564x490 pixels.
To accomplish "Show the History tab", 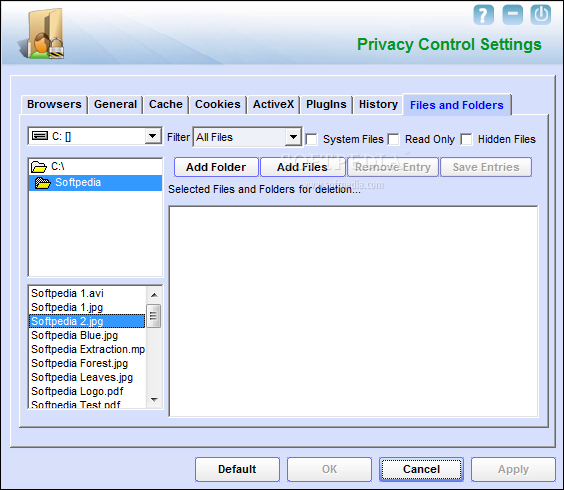I will point(378,104).
